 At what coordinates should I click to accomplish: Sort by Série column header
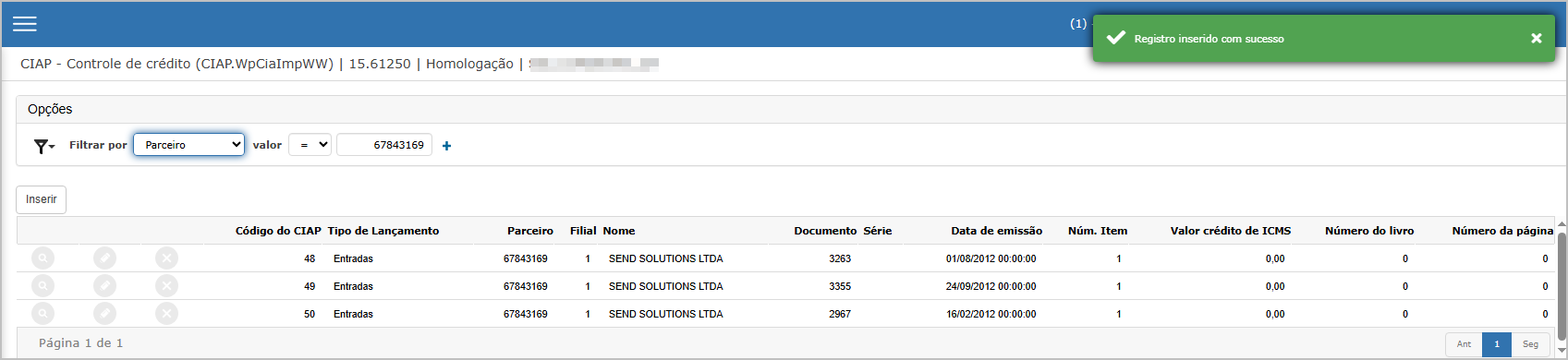pyautogui.click(x=878, y=231)
